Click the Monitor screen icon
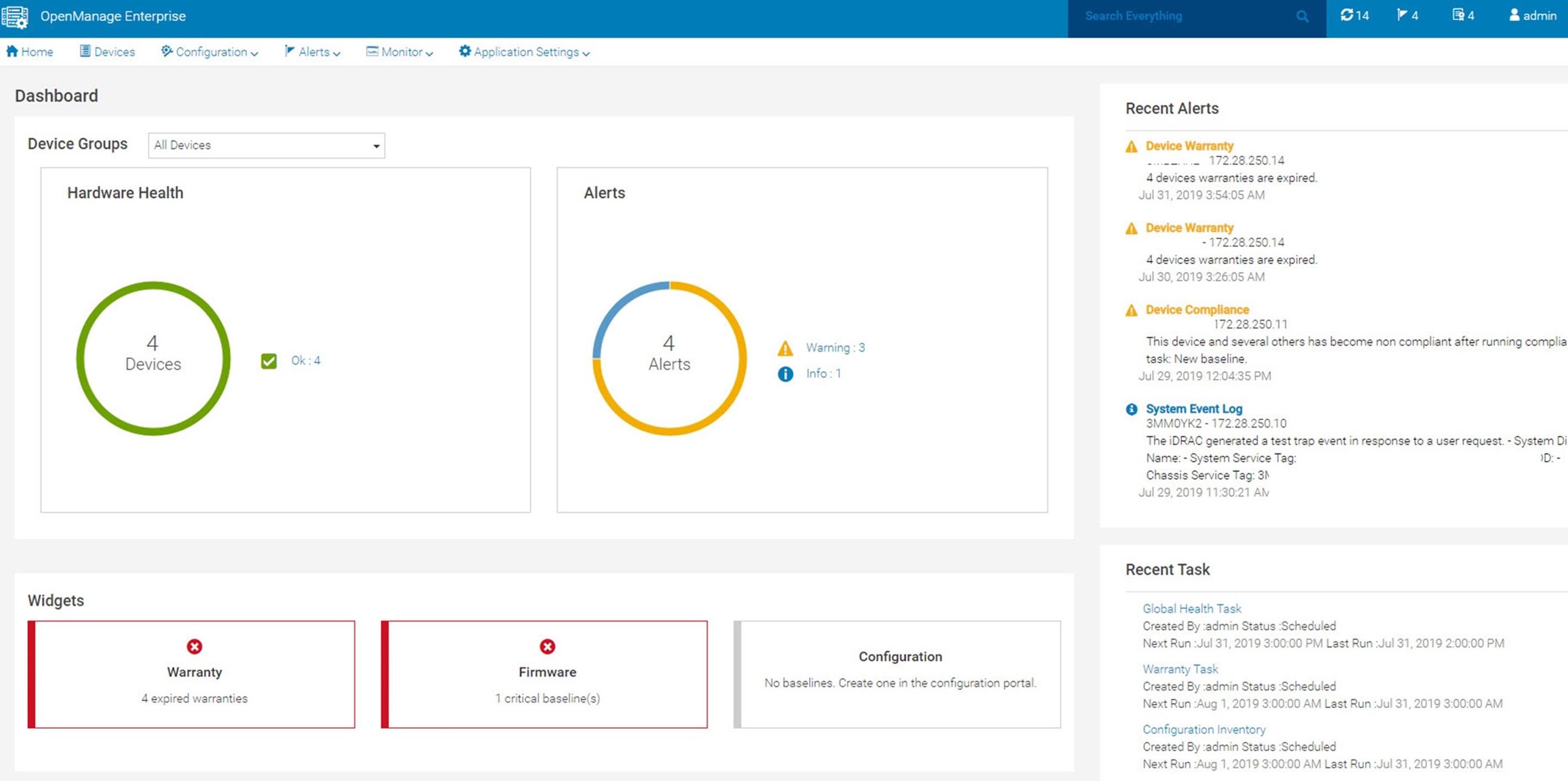Image resolution: width=1568 pixels, height=781 pixels. [372, 51]
